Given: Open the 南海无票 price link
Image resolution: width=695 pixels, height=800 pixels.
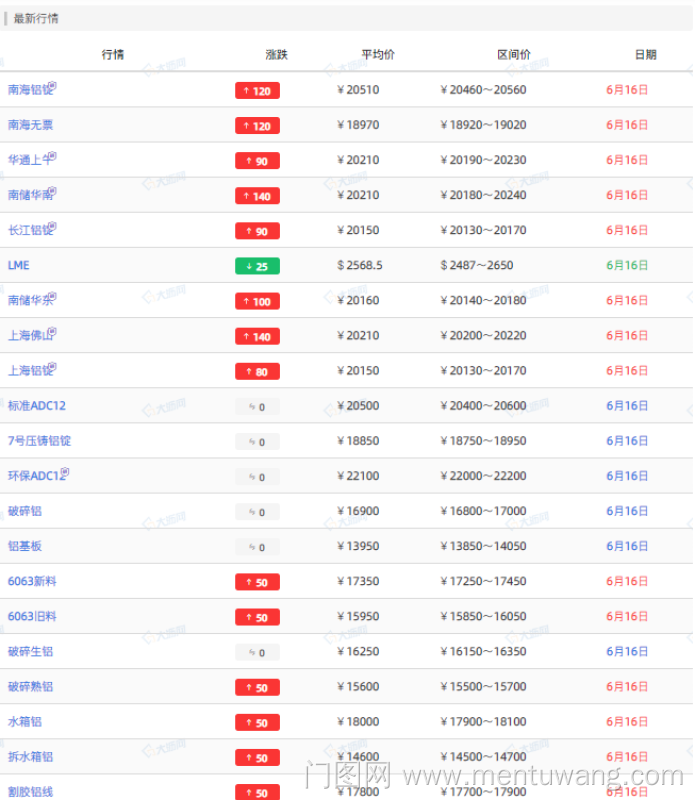Looking at the screenshot, I should tap(30, 126).
